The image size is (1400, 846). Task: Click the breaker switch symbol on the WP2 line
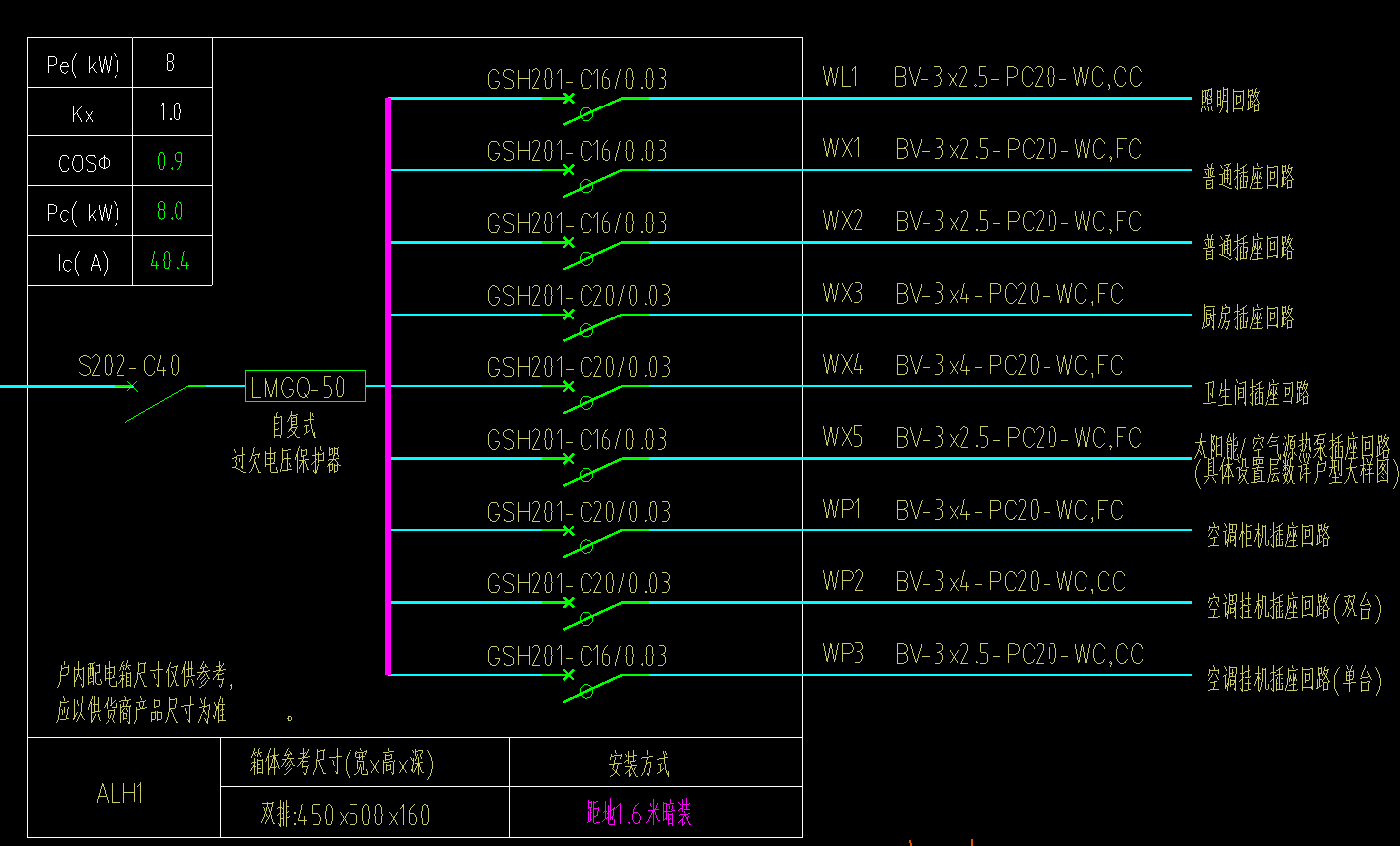coord(594,612)
